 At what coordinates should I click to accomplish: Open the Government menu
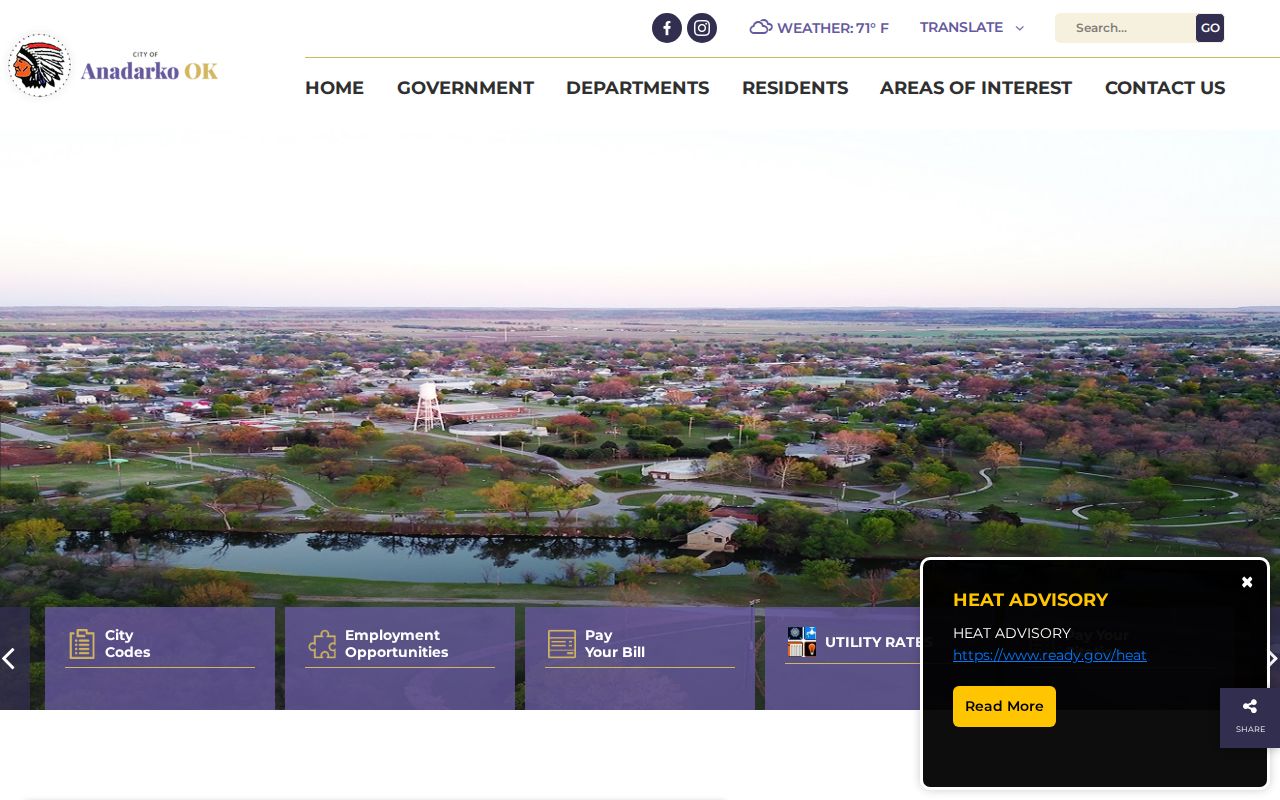coord(465,88)
